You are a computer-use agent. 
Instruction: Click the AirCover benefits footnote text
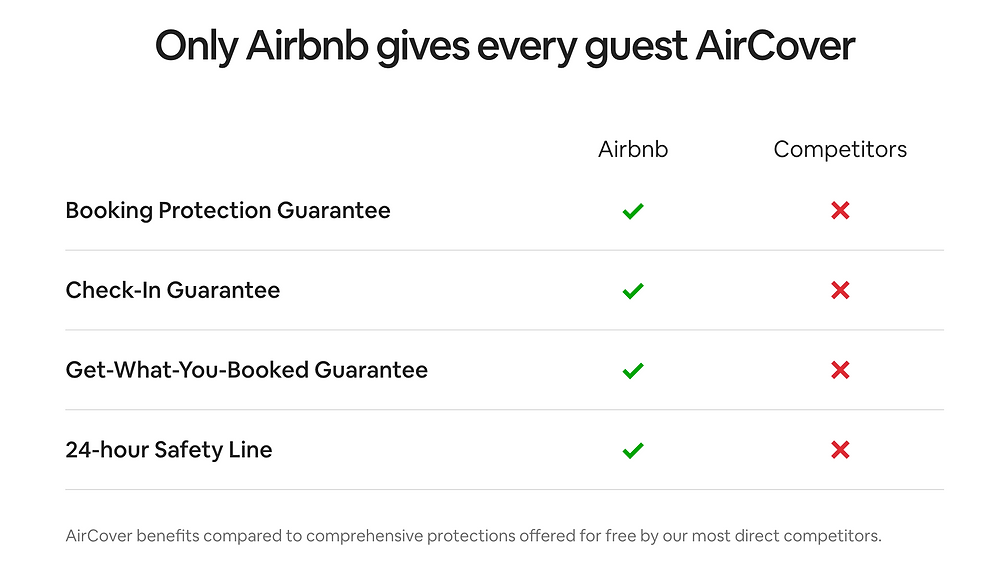pos(473,536)
